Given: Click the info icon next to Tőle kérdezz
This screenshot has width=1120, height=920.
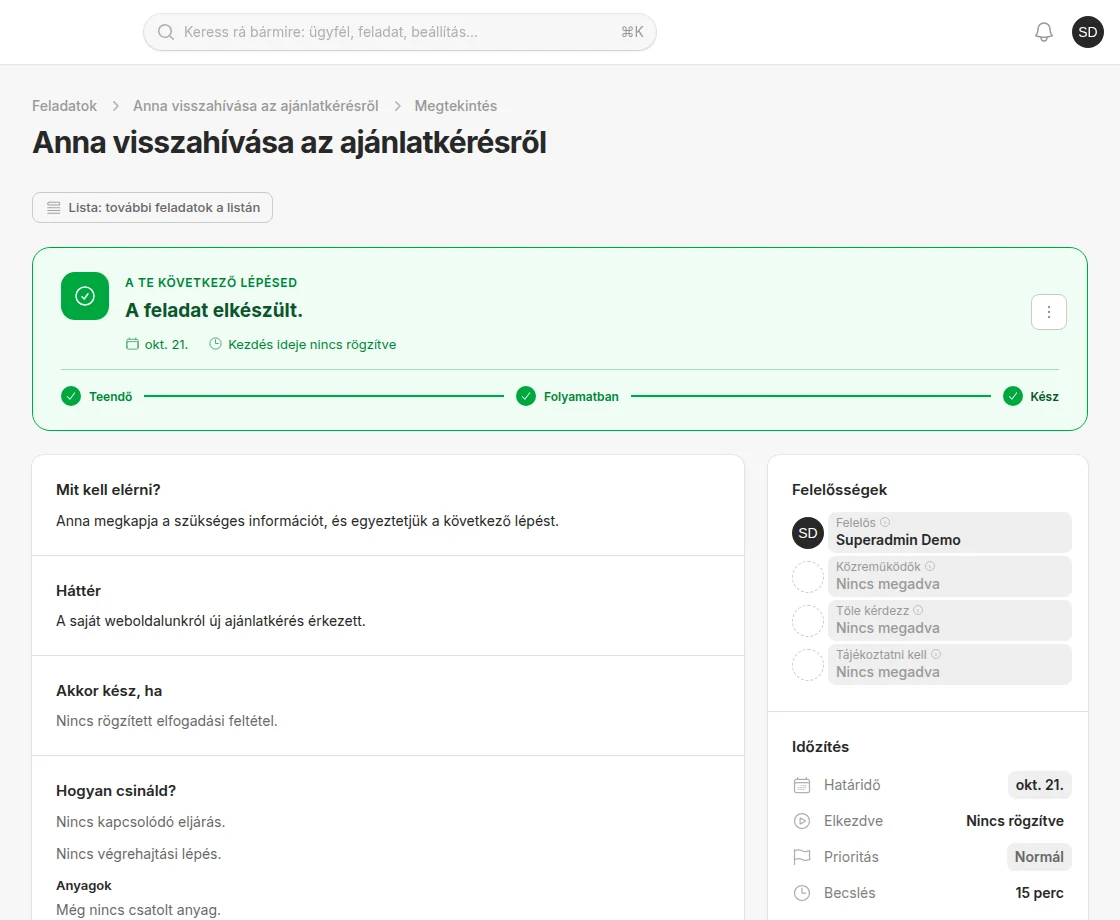Looking at the screenshot, I should pyautogui.click(x=918, y=611).
